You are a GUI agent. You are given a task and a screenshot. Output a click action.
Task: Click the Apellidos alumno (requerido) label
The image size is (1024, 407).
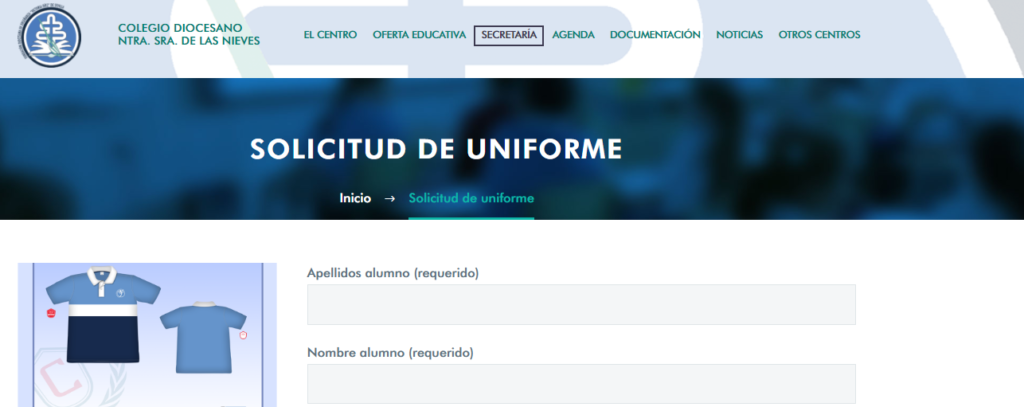tap(392, 273)
